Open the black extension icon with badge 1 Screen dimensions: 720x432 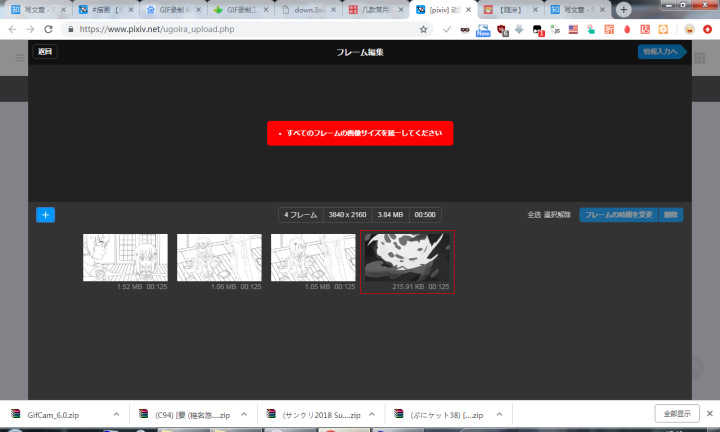coord(538,30)
